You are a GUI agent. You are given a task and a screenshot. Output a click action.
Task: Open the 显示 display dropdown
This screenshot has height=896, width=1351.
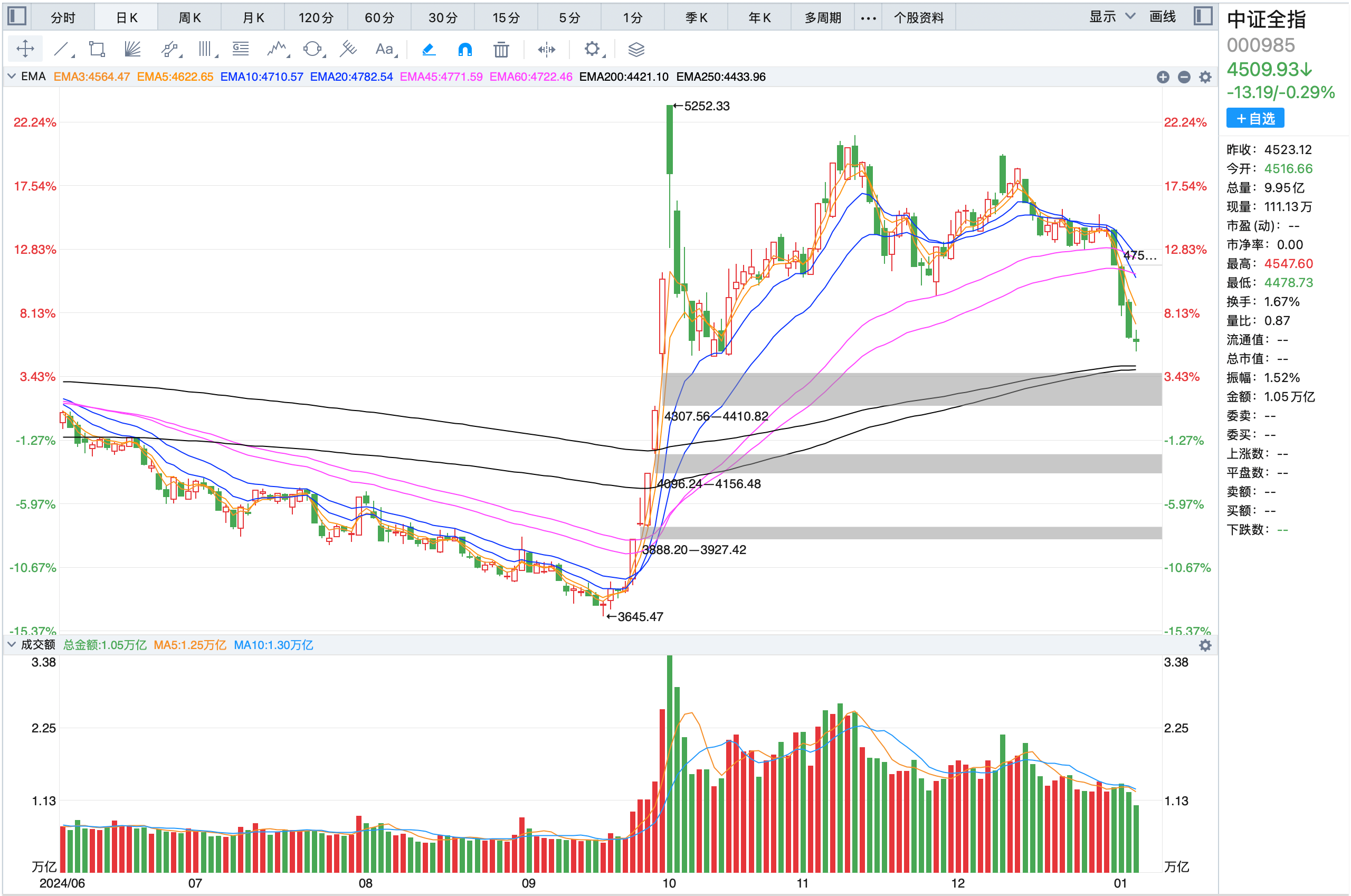point(1111,16)
